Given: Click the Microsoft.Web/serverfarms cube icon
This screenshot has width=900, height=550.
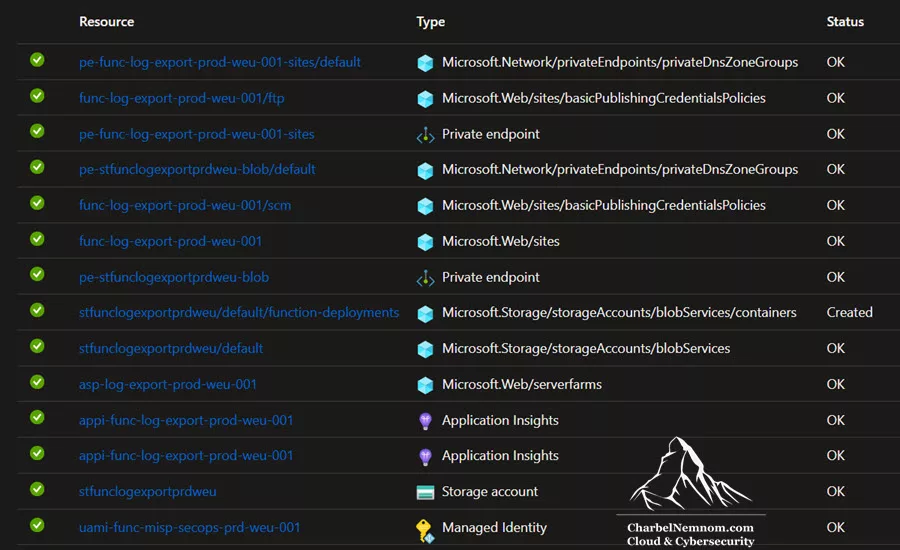Looking at the screenshot, I should (425, 385).
